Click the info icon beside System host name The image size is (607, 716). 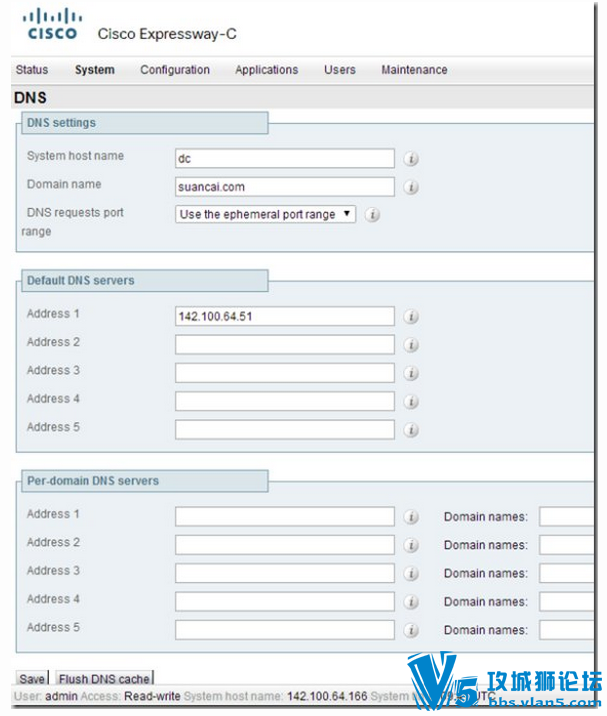(x=411, y=159)
